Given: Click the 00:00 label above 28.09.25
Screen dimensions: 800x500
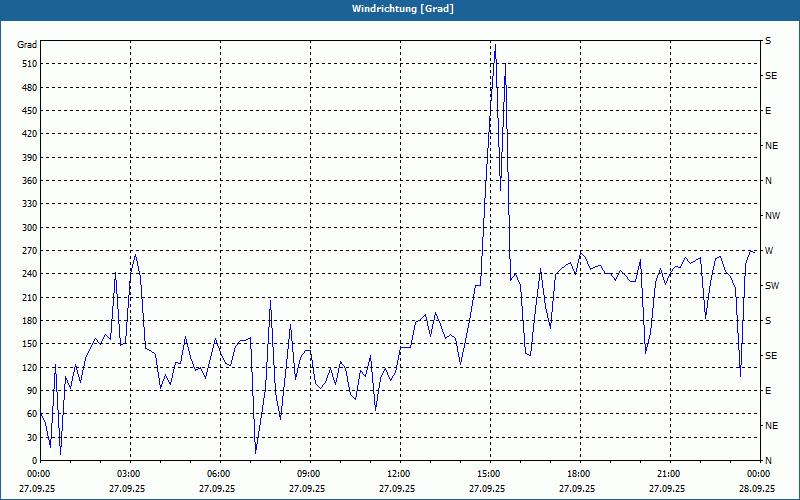Looking at the screenshot, I should pyautogui.click(x=759, y=474).
